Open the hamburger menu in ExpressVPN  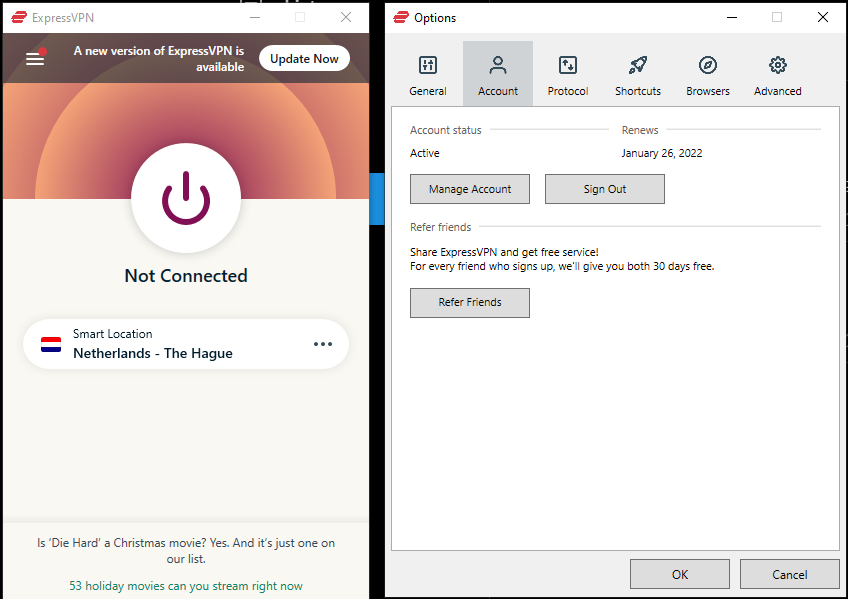click(x=35, y=58)
